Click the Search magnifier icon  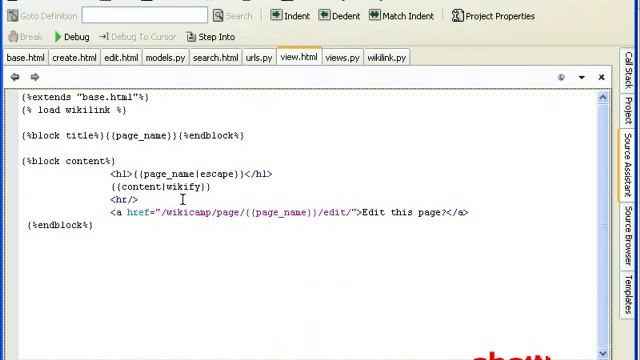coord(218,16)
